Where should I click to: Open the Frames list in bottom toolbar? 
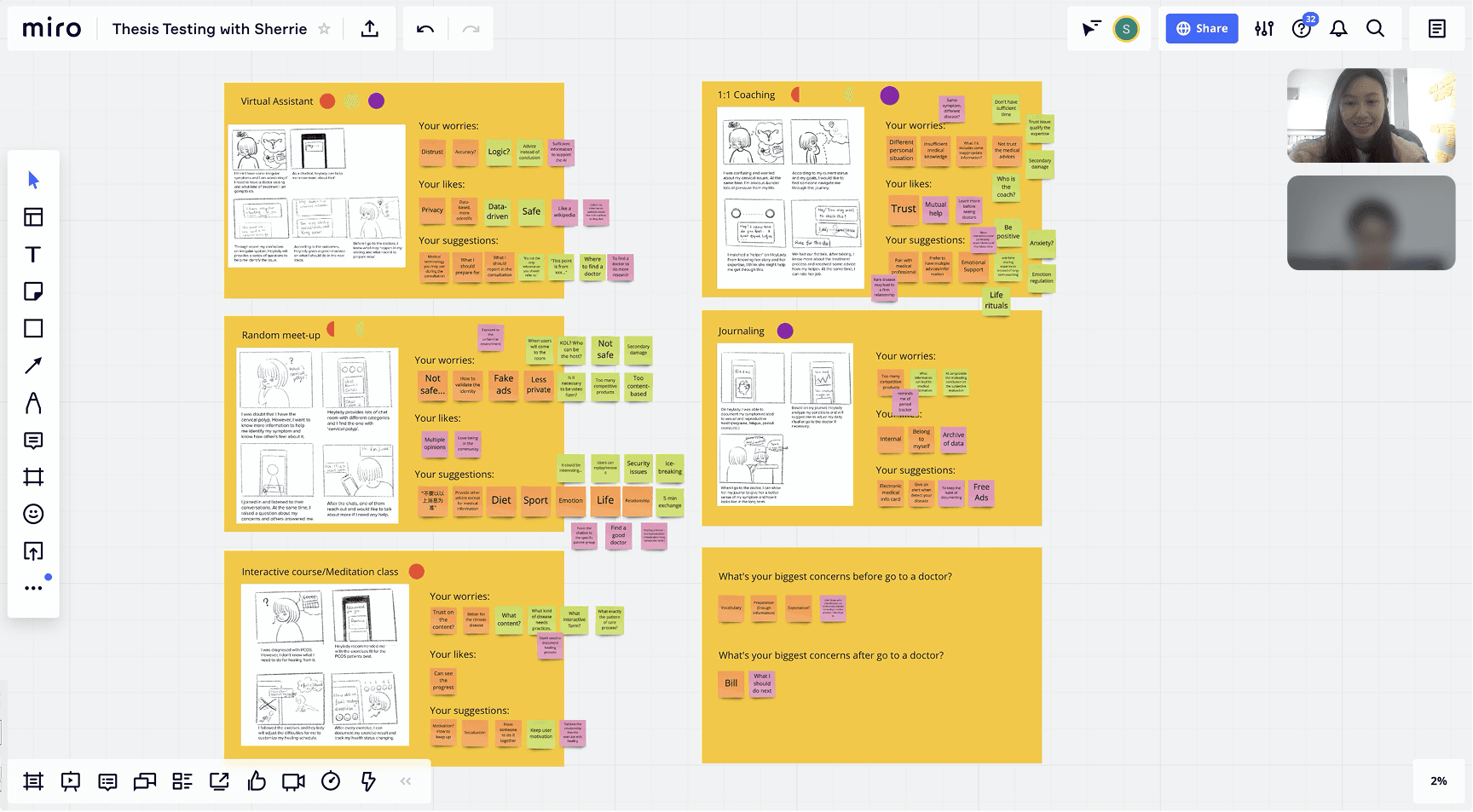(x=33, y=781)
